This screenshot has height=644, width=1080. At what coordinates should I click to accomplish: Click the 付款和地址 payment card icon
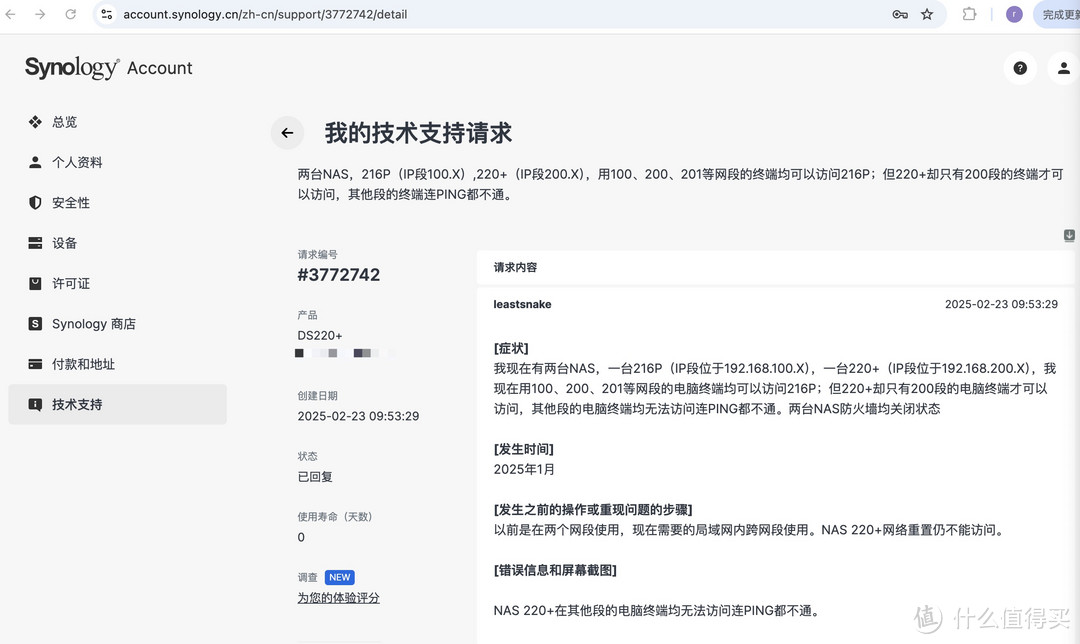(x=34, y=364)
